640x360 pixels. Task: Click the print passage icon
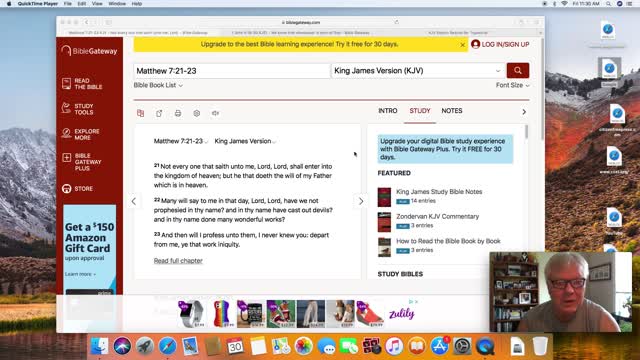point(178,113)
